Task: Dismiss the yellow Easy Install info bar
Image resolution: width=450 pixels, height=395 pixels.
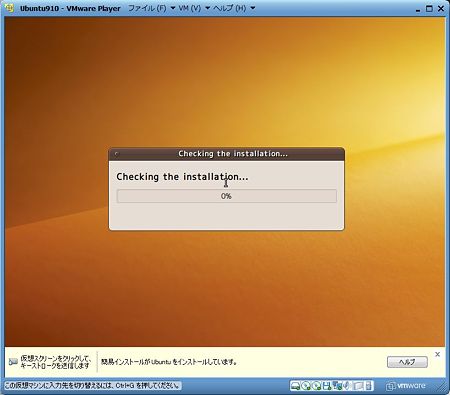Action: 438,354
